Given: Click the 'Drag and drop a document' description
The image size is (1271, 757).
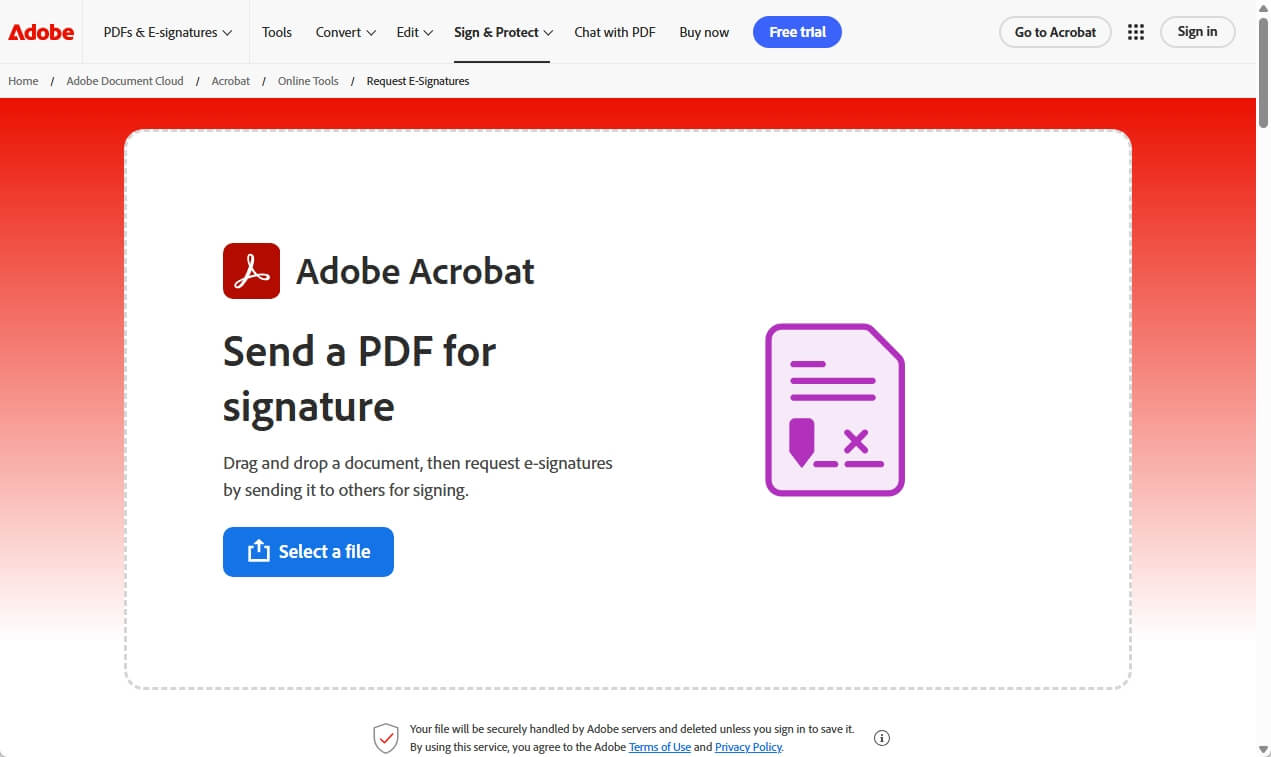Looking at the screenshot, I should tap(418, 477).
